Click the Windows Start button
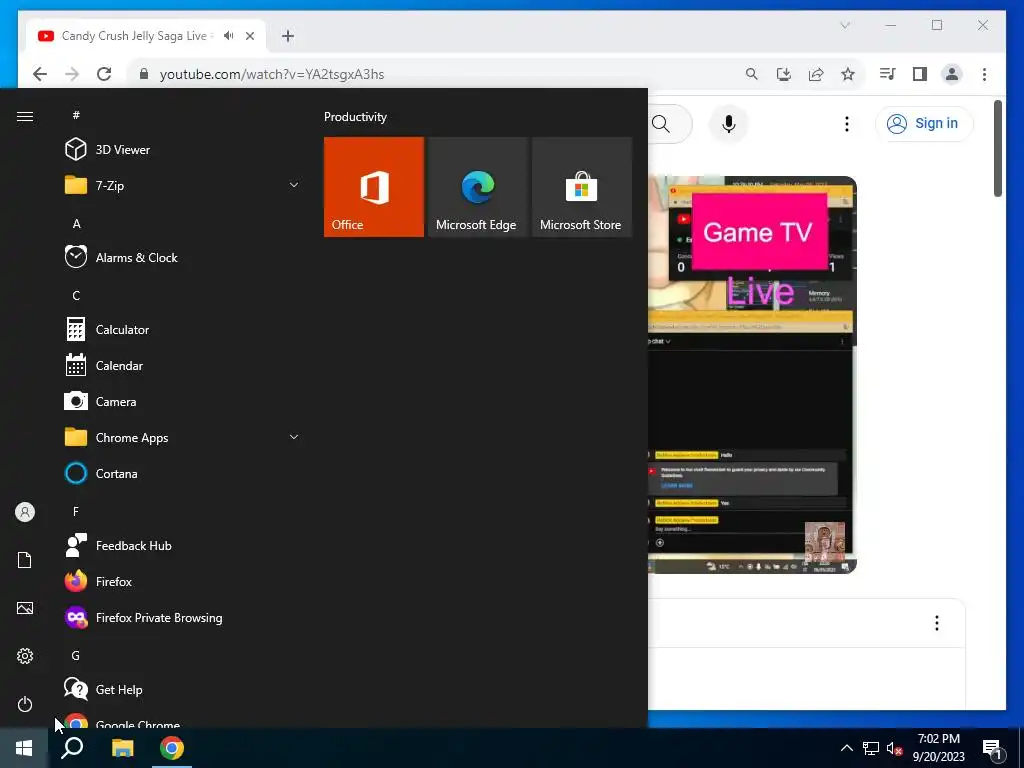 (x=24, y=748)
